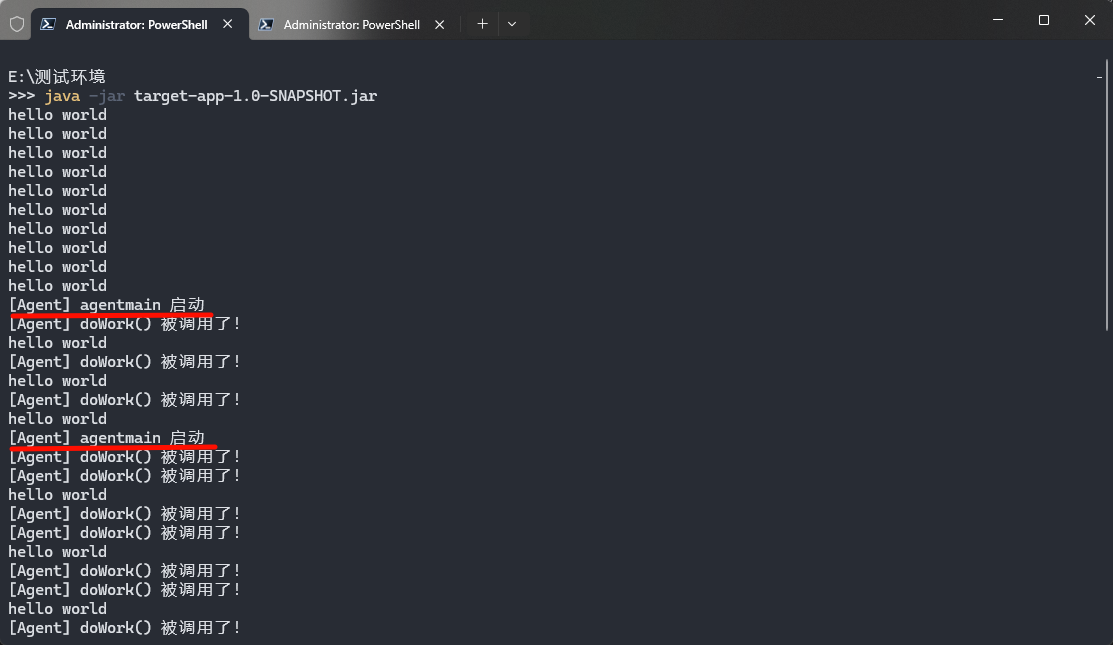
Task: Click the vertical scrollbar thumb
Action: (1107, 195)
